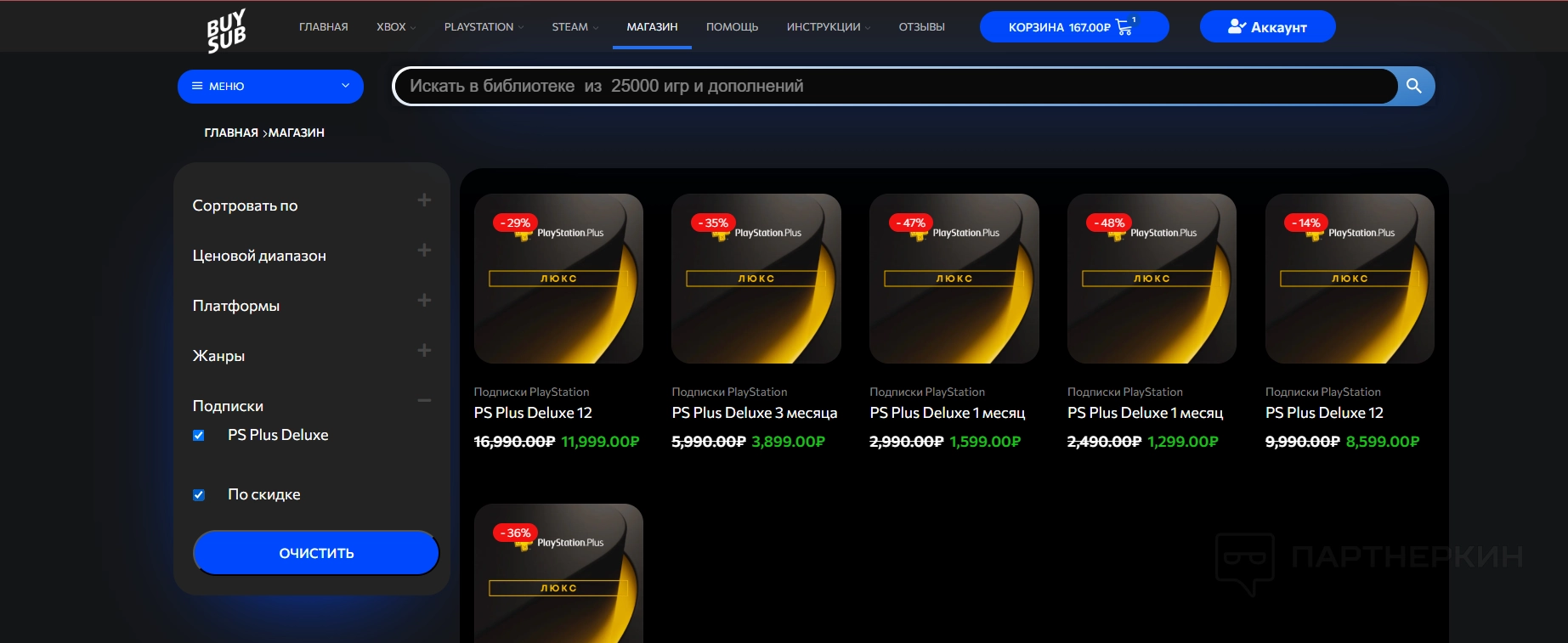This screenshot has width=1568, height=643.
Task: Open the blue МЕНЮ dropdown
Action: (270, 87)
